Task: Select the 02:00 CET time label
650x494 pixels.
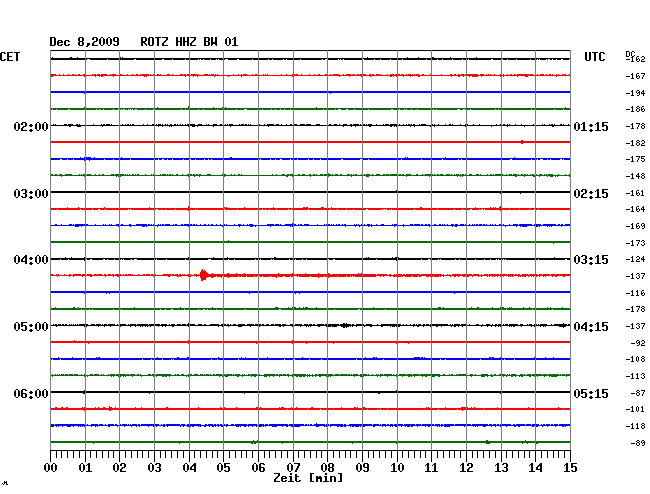Action: coord(31,126)
